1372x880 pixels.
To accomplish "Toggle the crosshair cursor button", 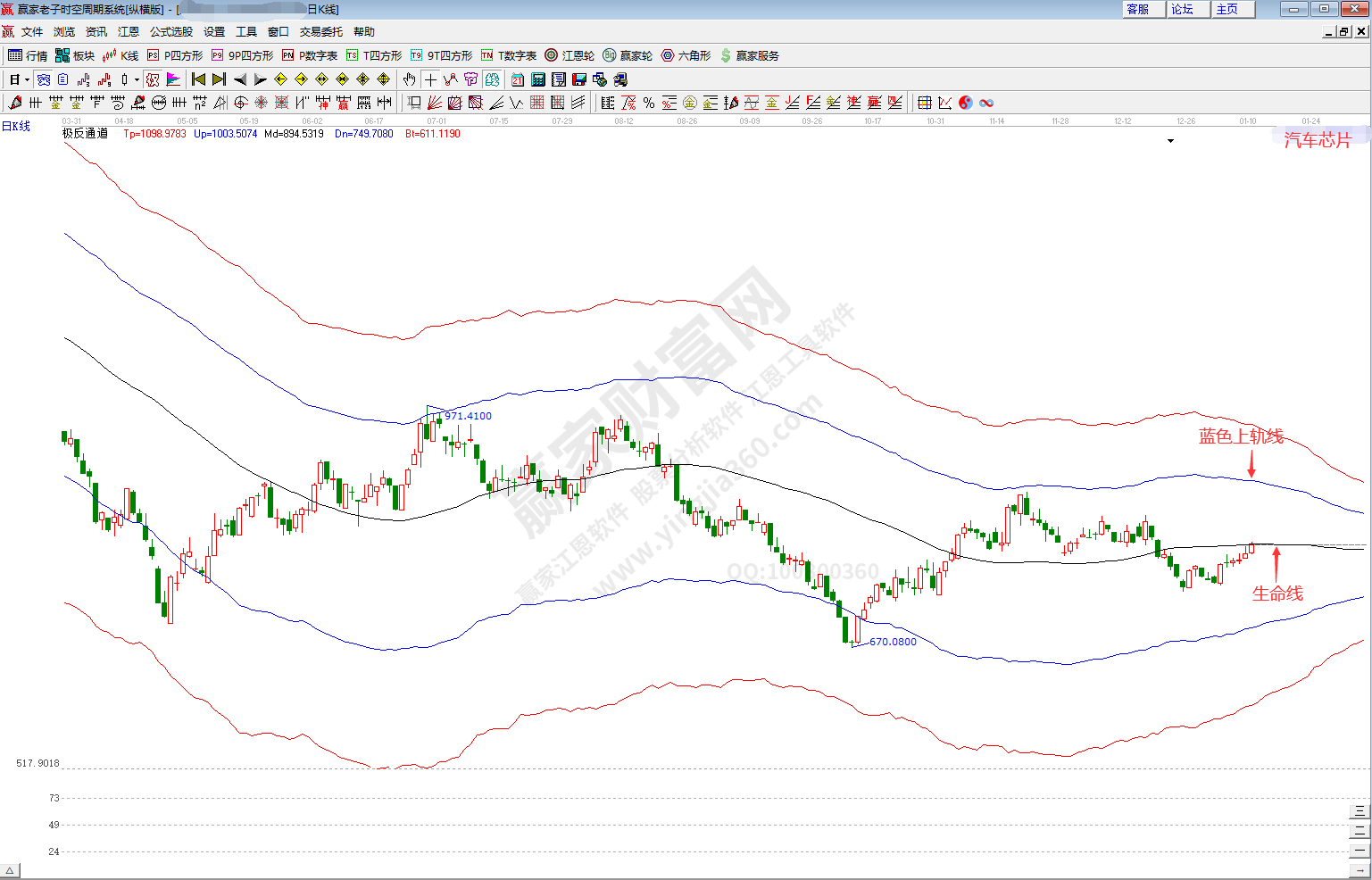I will pyautogui.click(x=431, y=79).
